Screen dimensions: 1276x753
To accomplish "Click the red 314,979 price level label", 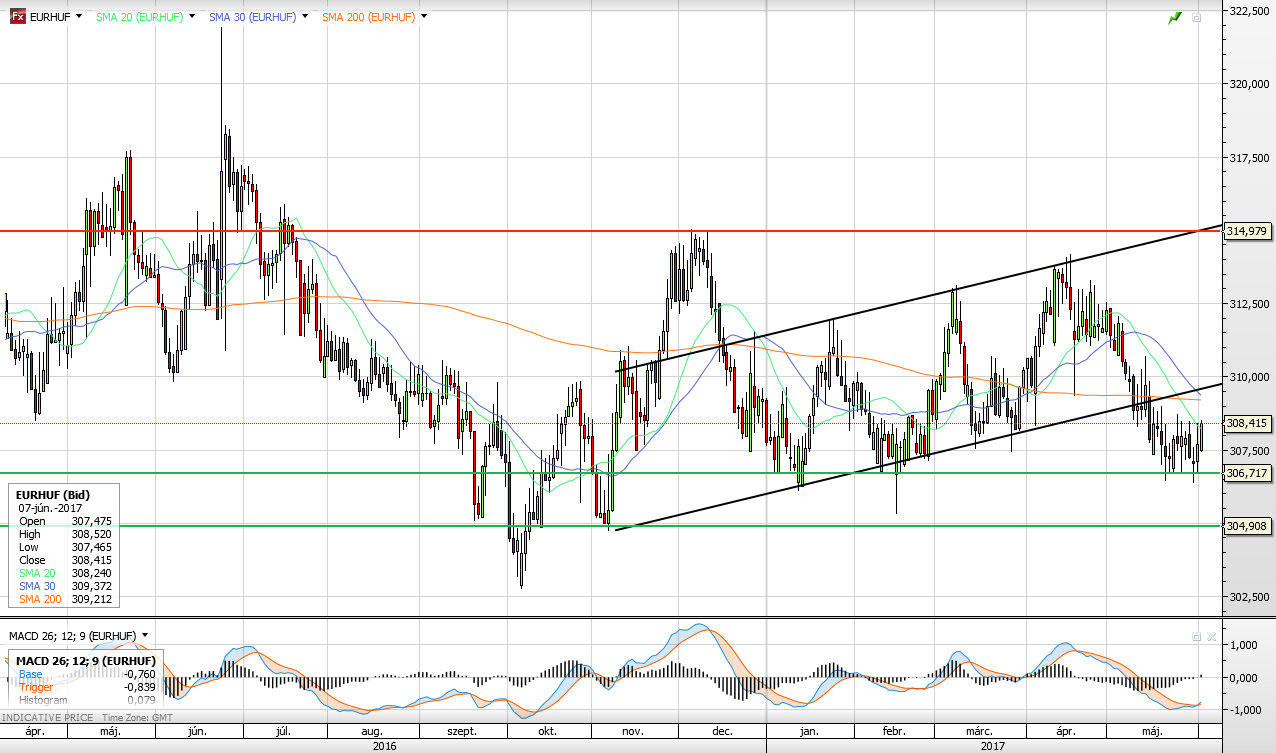I will pyautogui.click(x=1247, y=231).
